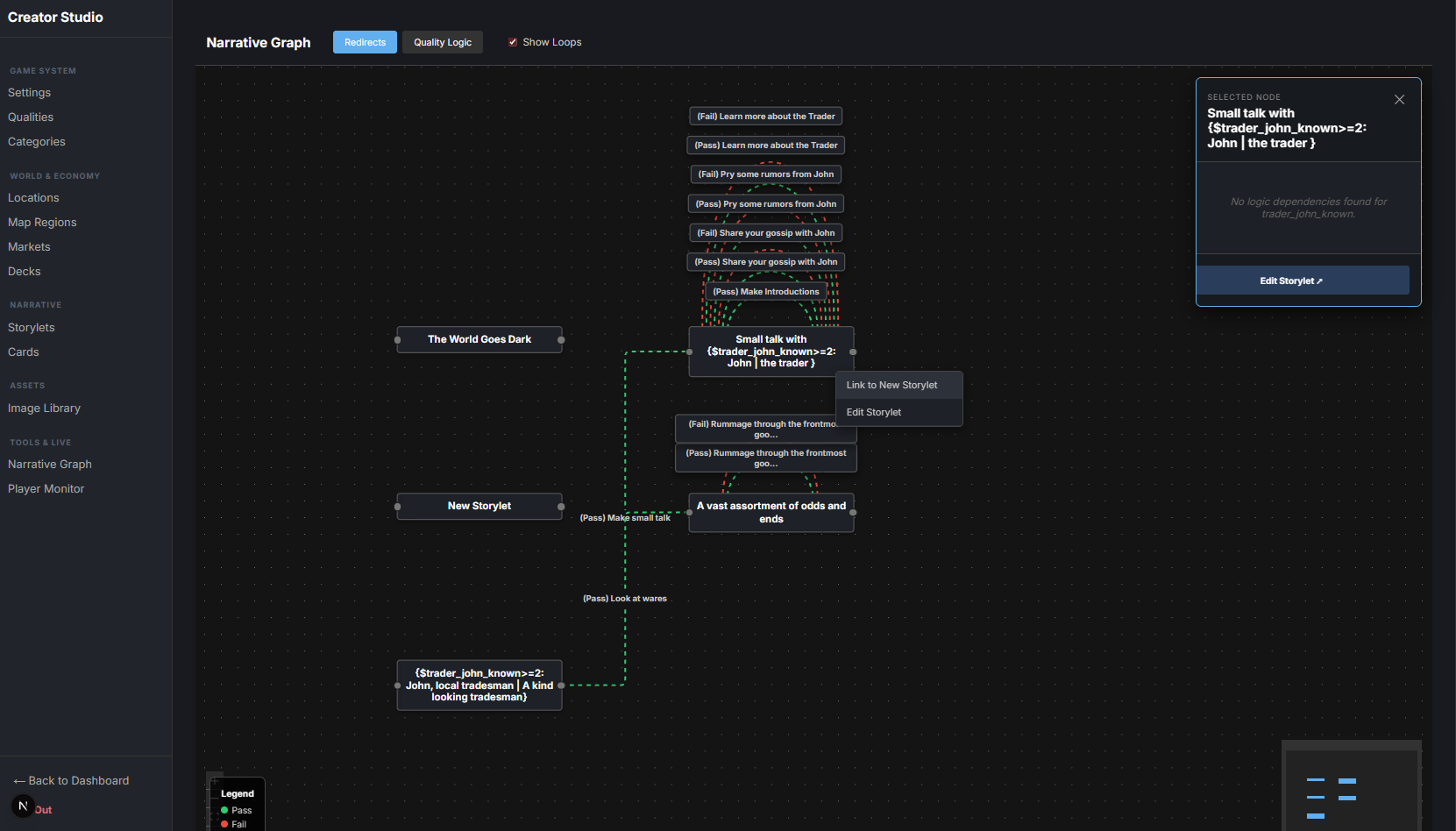Open the Image Library page
Image resolution: width=1456 pixels, height=831 pixels.
tap(44, 408)
